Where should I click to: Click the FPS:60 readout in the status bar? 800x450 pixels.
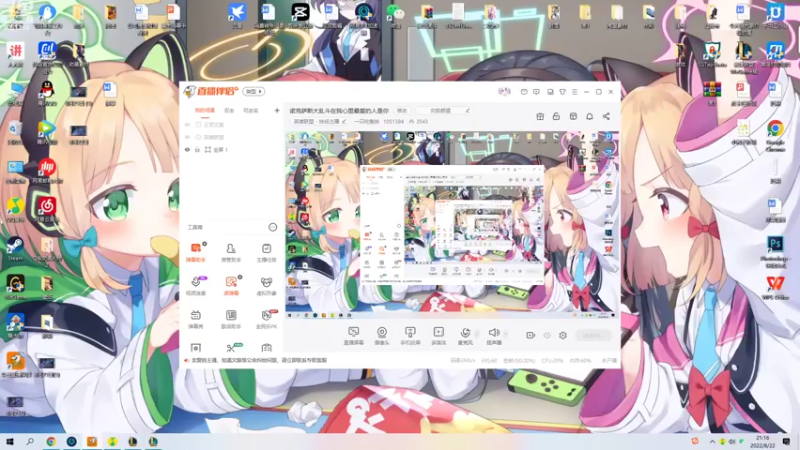tap(489, 360)
